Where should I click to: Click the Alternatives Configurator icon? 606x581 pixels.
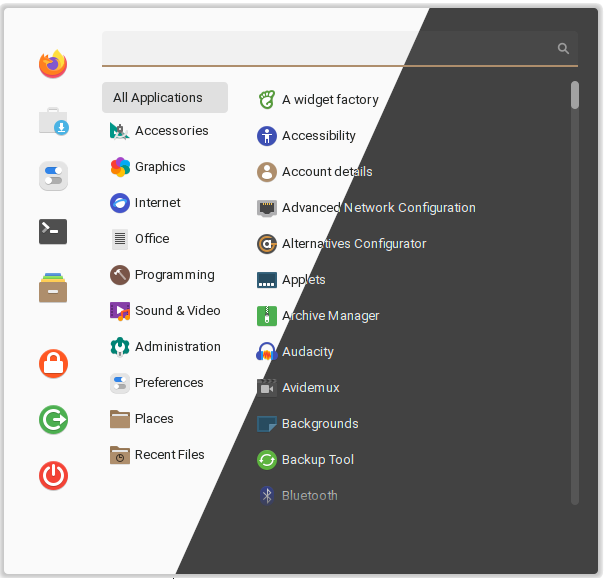[267, 244]
